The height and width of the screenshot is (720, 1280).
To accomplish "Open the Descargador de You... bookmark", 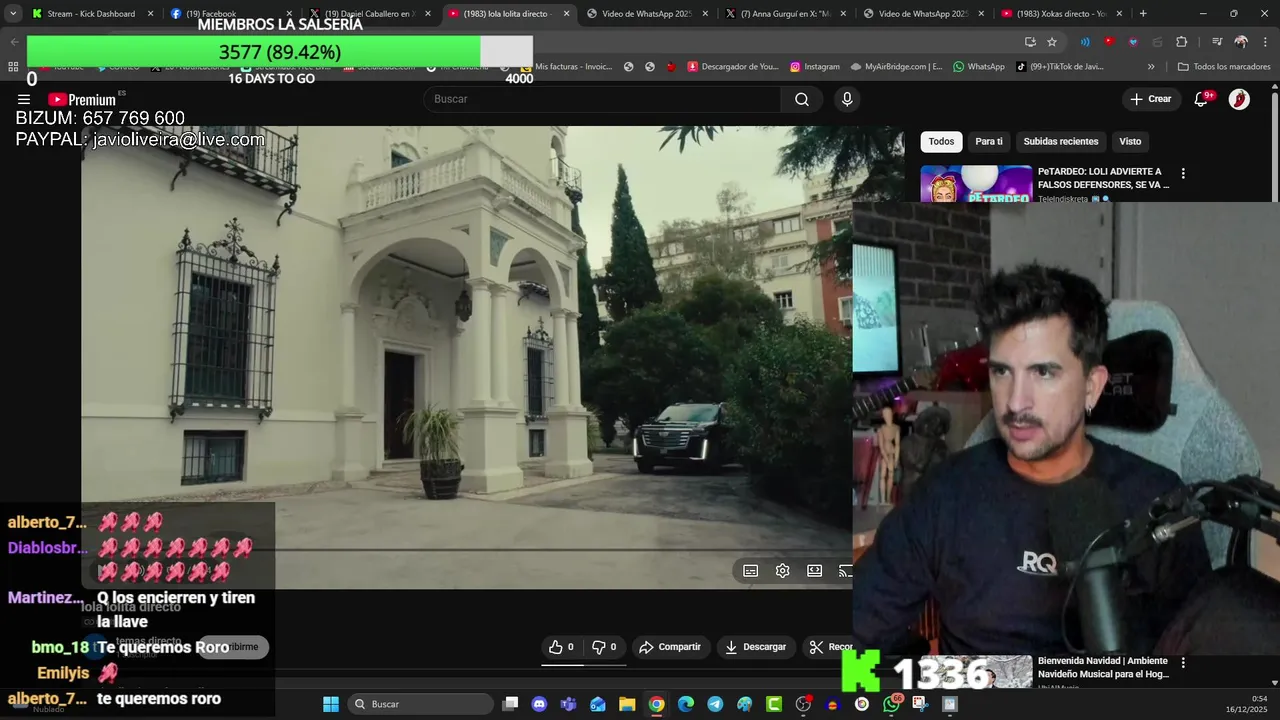I will tap(733, 67).
